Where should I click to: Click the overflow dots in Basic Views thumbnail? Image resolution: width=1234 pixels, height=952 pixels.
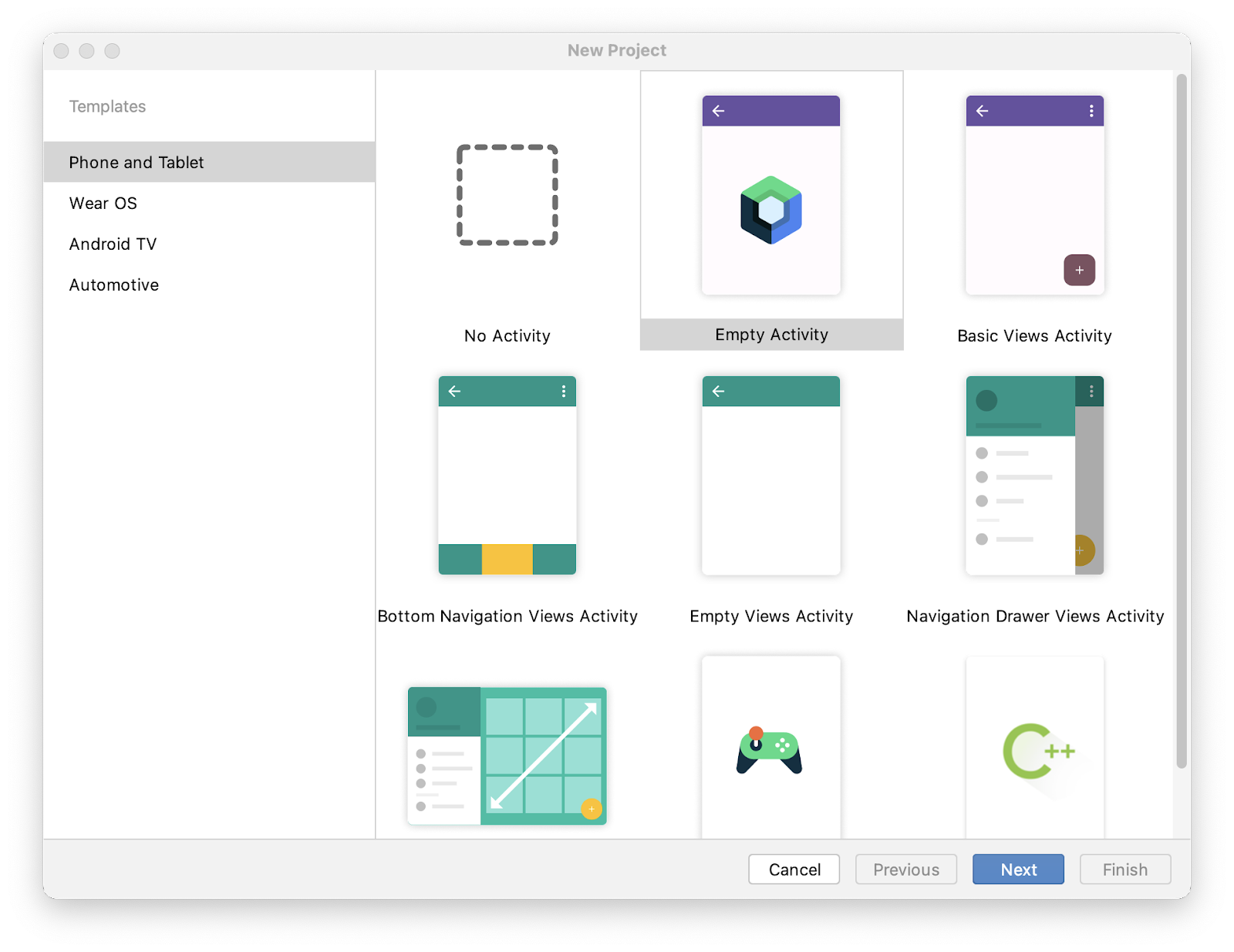1091,111
